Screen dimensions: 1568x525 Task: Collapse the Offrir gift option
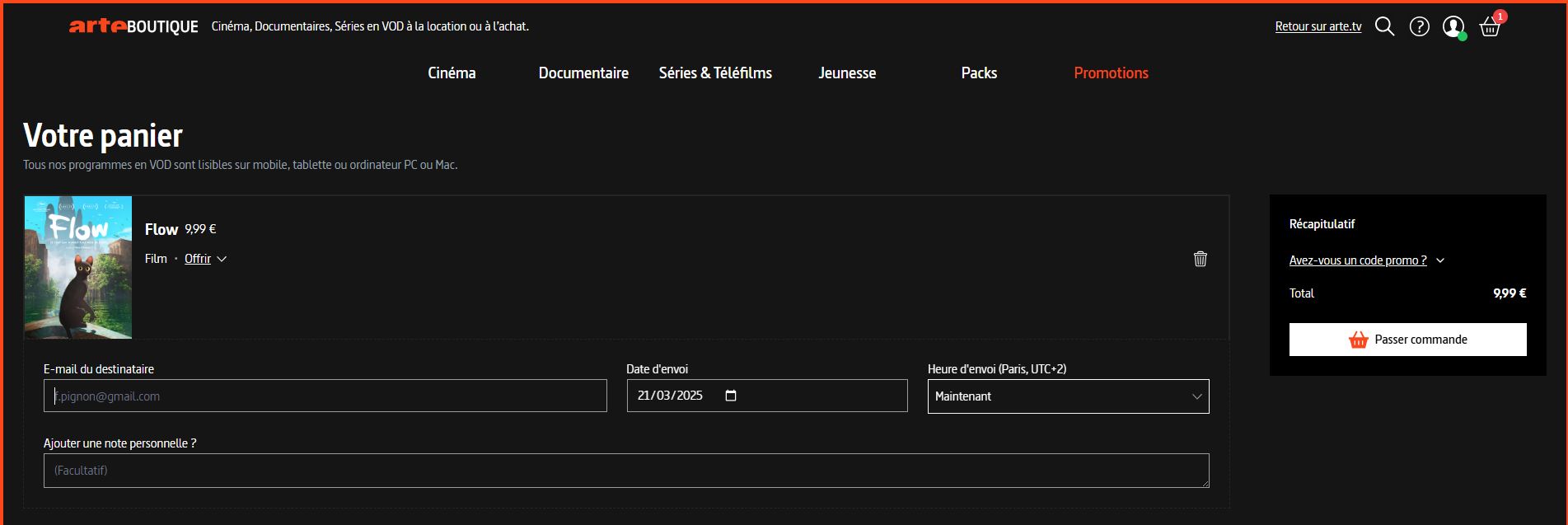click(205, 259)
